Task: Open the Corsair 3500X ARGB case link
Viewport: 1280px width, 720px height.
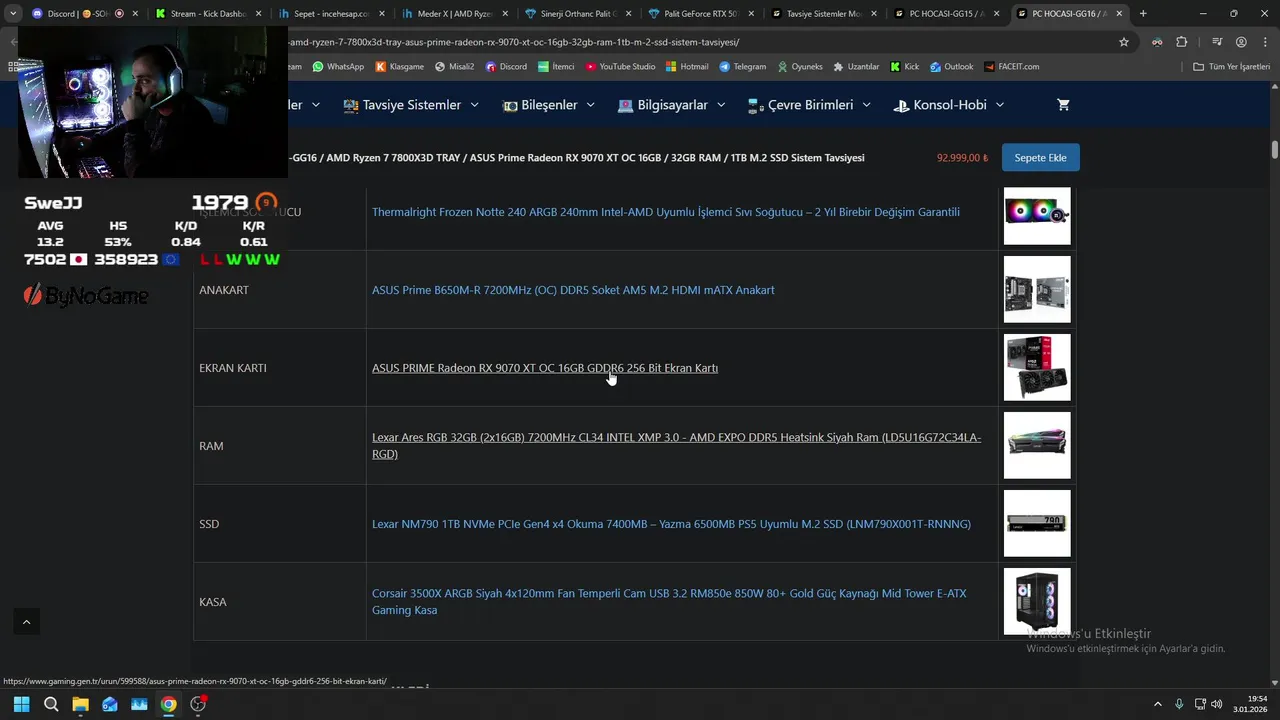Action: (x=669, y=602)
